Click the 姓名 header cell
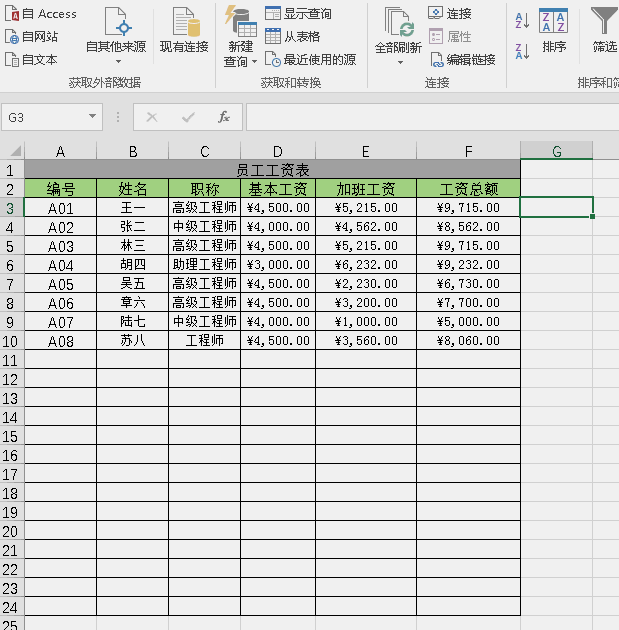This screenshot has height=630, width=619. (x=133, y=188)
